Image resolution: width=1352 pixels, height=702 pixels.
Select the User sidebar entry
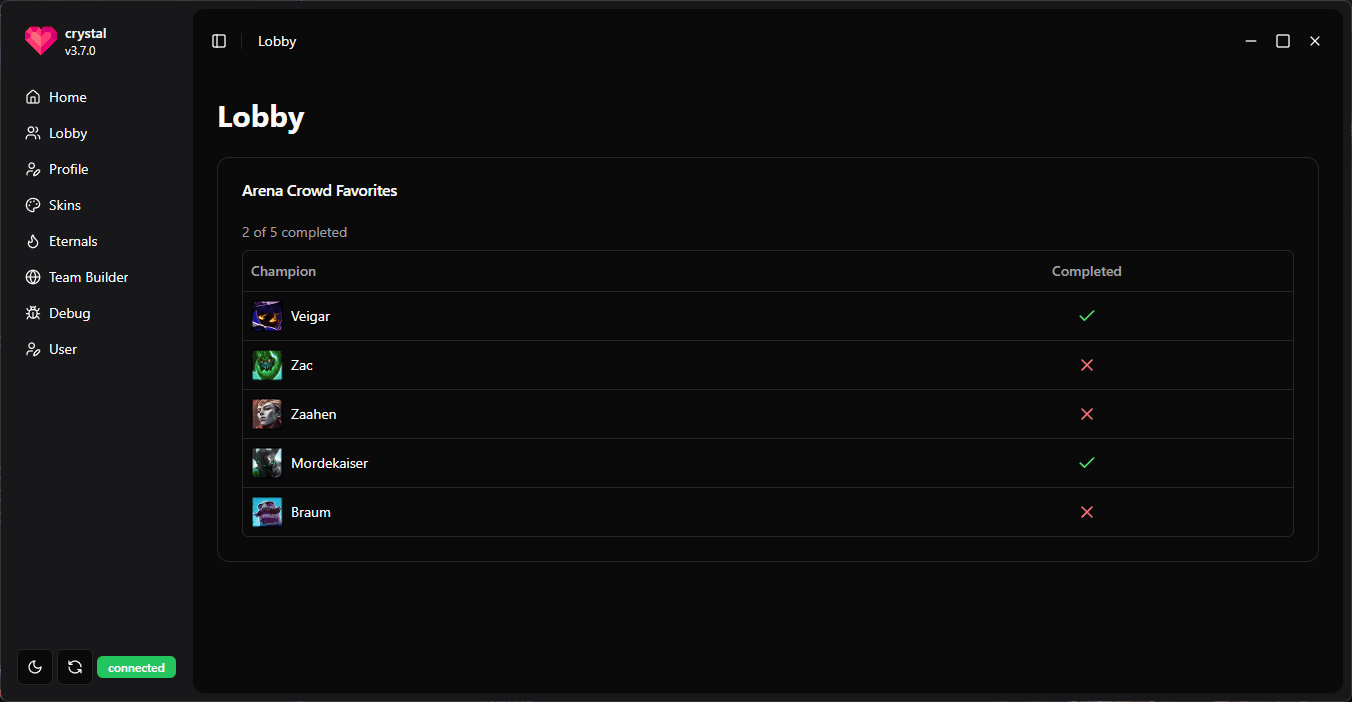tap(63, 349)
